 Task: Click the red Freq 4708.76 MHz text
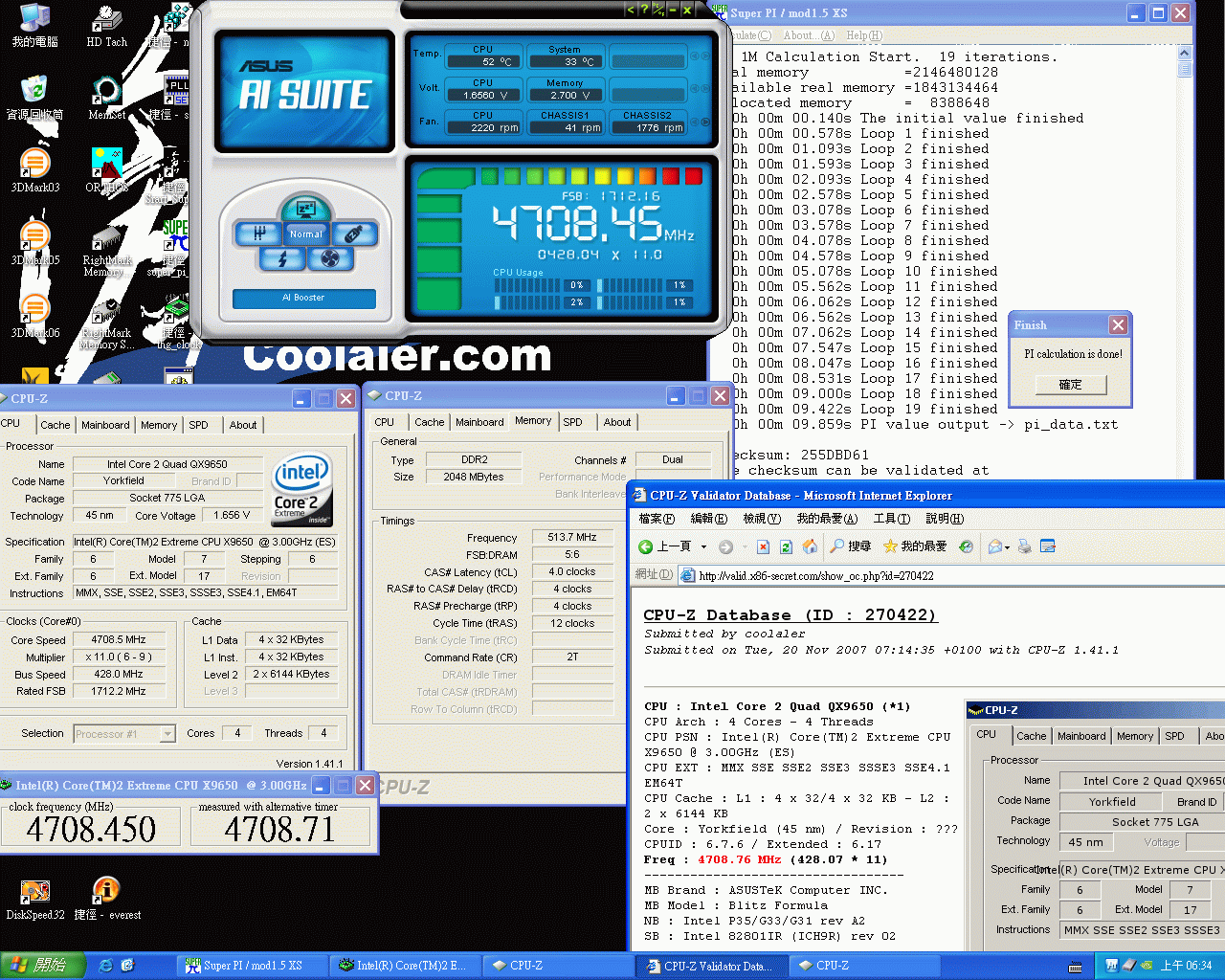[x=739, y=859]
